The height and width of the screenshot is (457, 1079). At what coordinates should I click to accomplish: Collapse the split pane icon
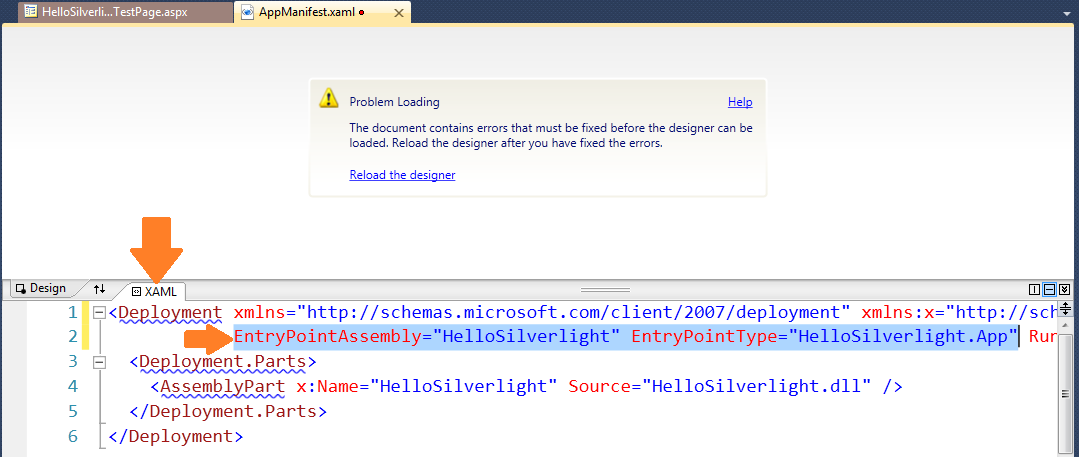[1065, 290]
